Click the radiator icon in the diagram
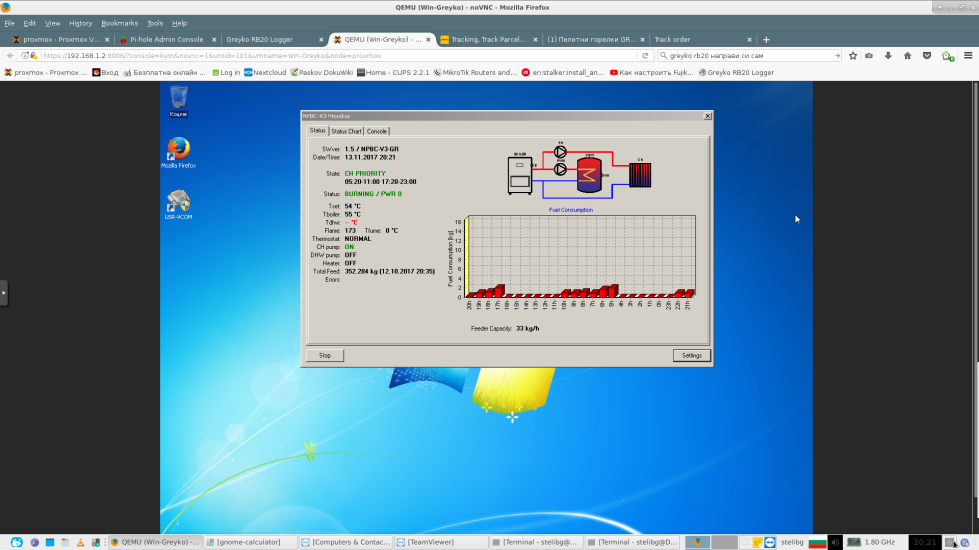Image resolution: width=979 pixels, height=550 pixels. 639,173
